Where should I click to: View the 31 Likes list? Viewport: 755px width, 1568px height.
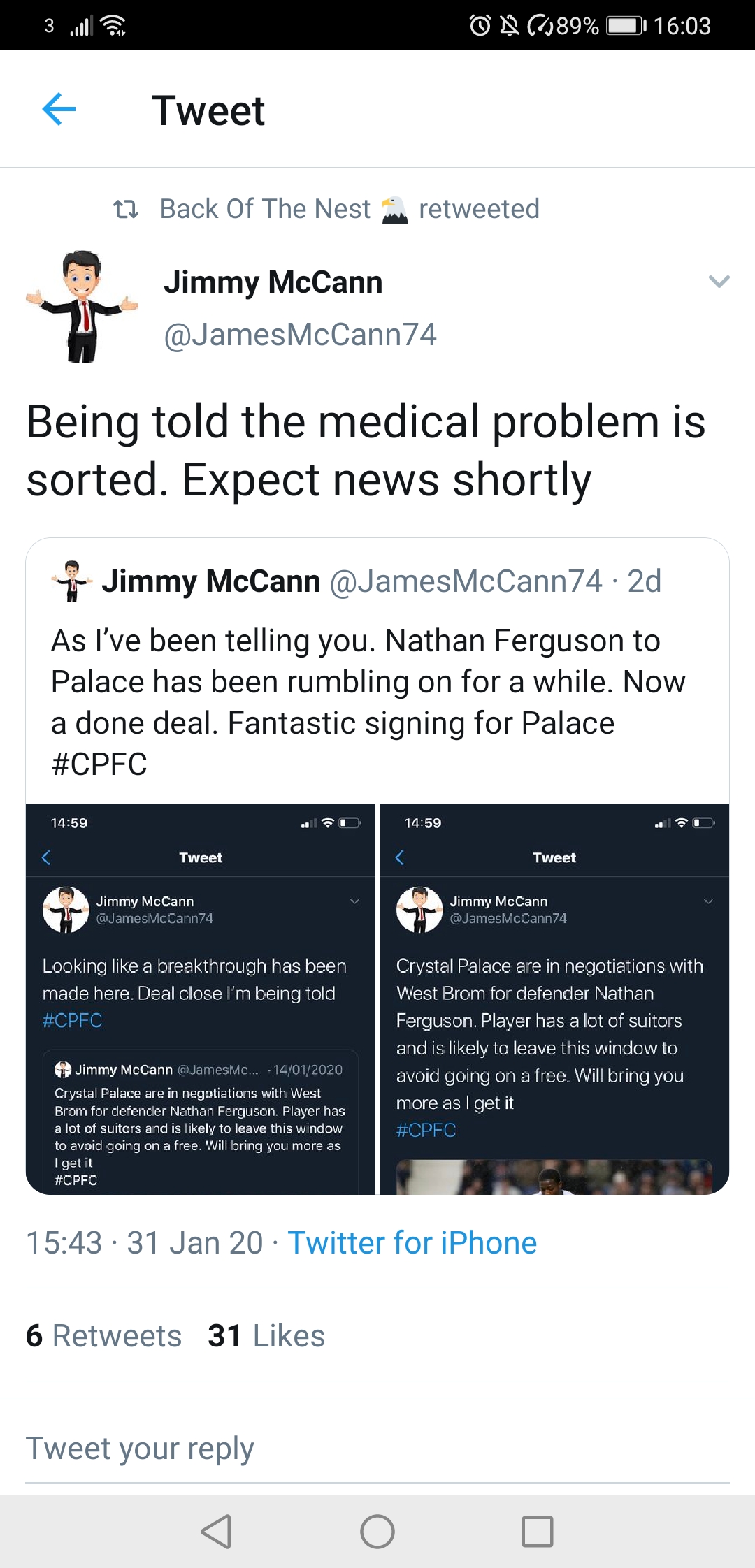(x=266, y=1335)
